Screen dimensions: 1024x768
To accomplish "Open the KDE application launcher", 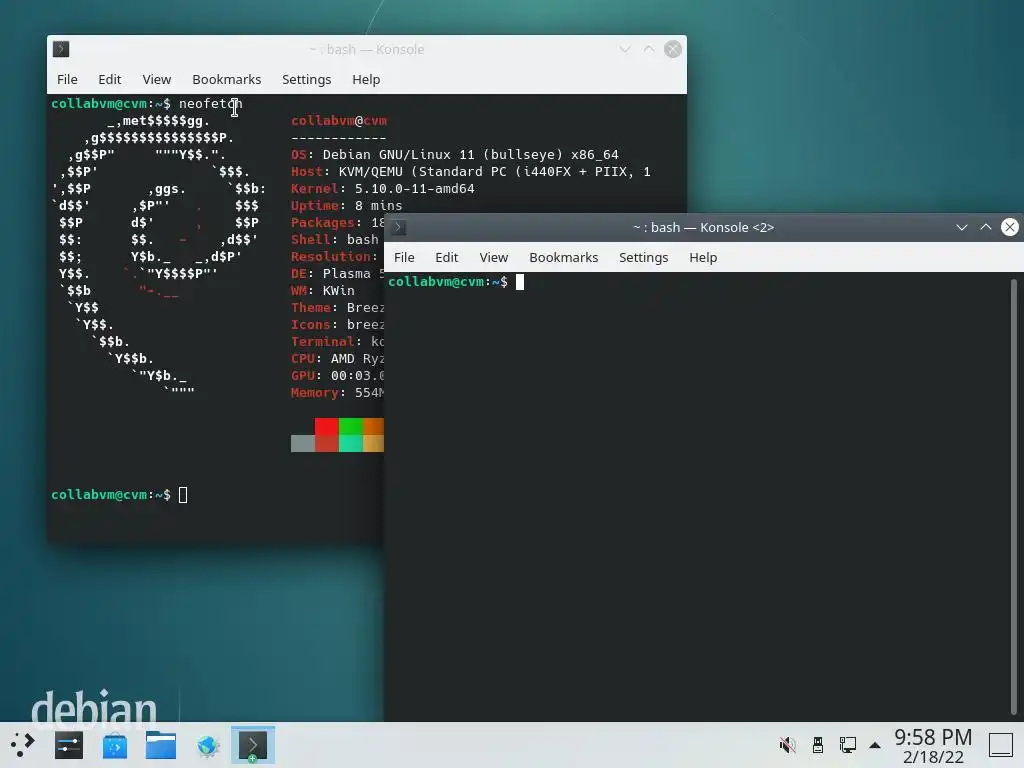I will (22, 744).
